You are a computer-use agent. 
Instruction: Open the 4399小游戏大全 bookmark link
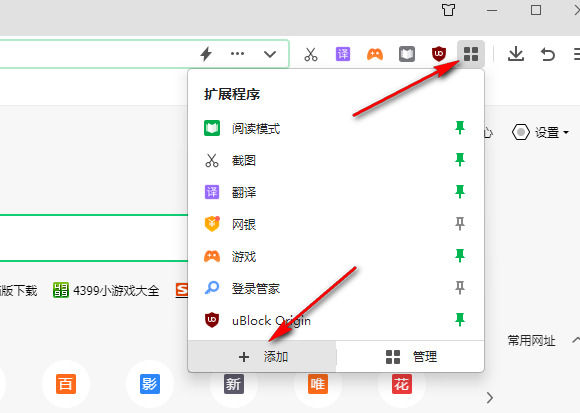tap(106, 290)
